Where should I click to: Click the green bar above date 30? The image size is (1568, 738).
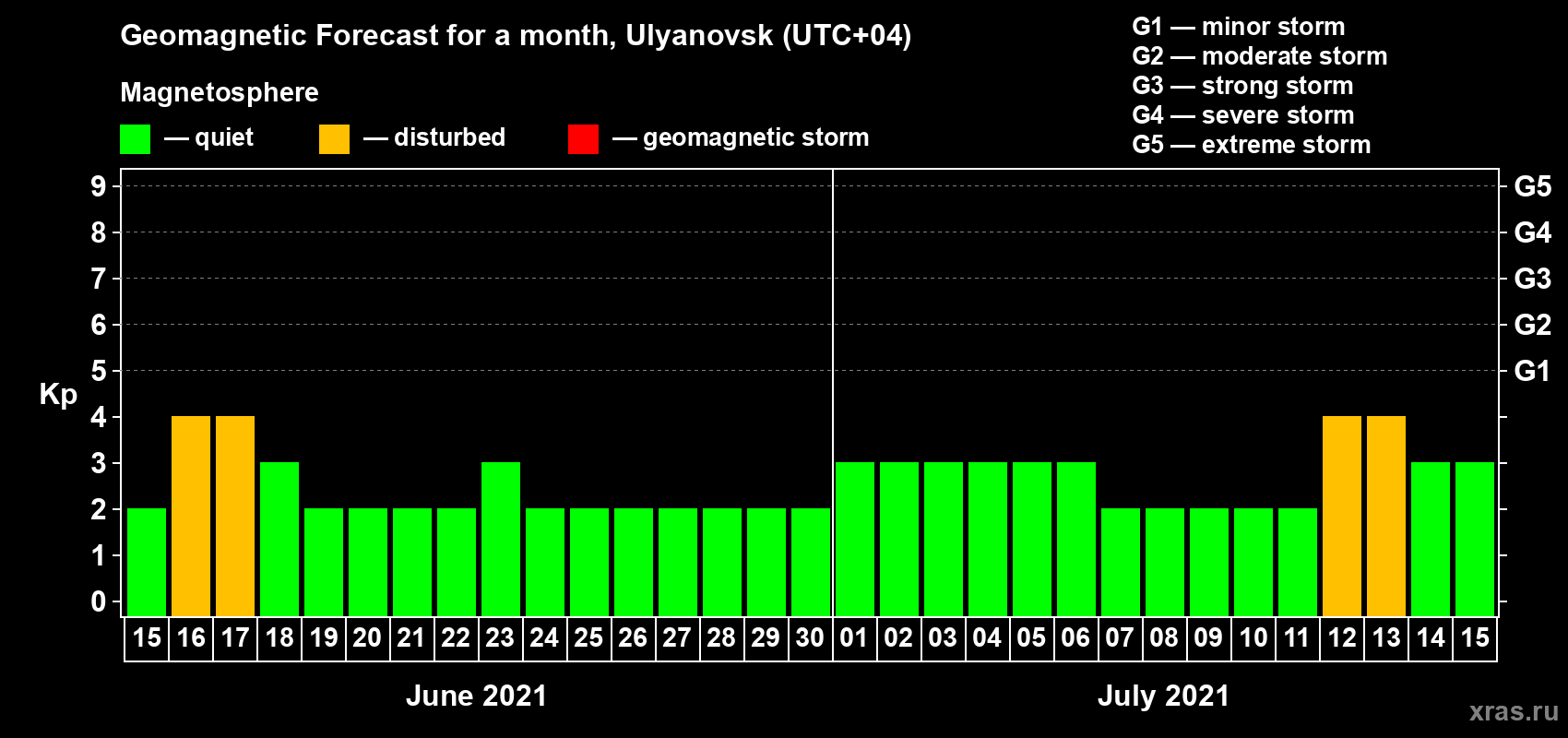pos(811,562)
